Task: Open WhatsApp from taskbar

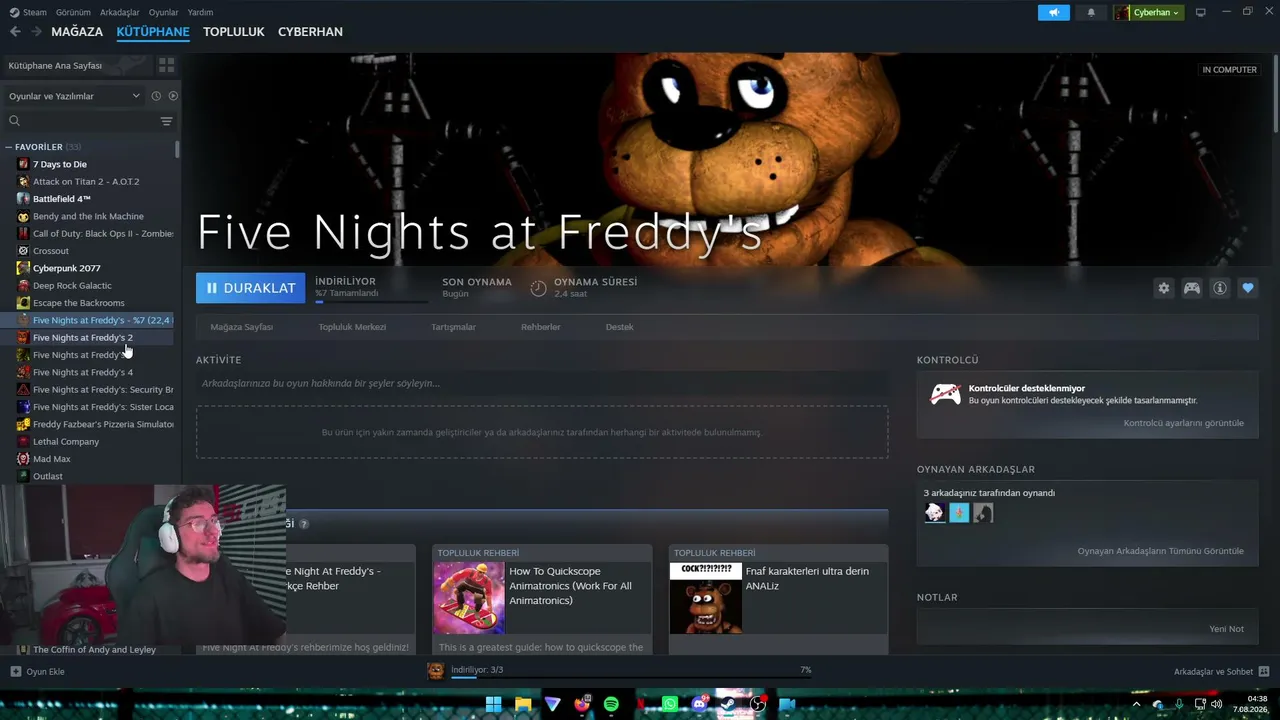Action: click(670, 704)
